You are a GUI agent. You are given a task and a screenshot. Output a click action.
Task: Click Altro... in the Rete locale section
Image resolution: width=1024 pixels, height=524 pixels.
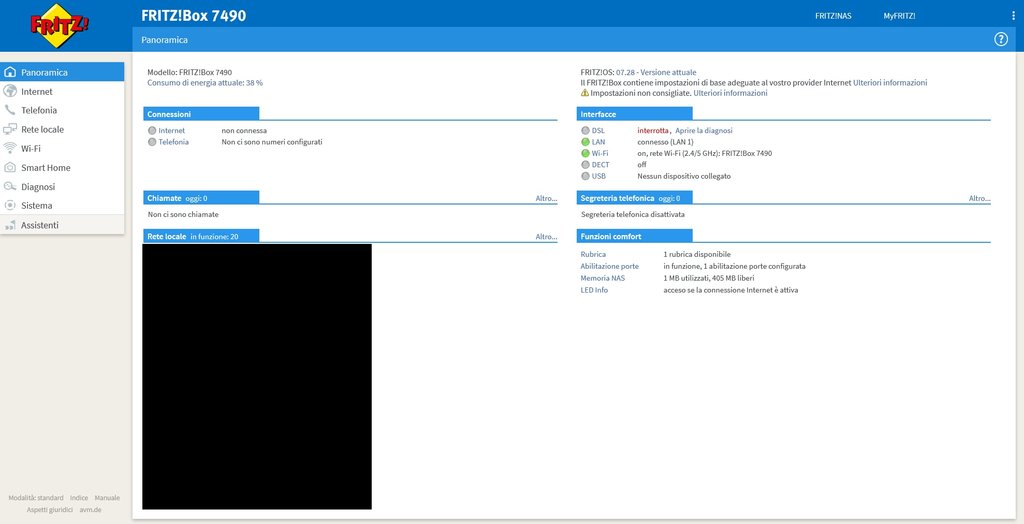546,237
